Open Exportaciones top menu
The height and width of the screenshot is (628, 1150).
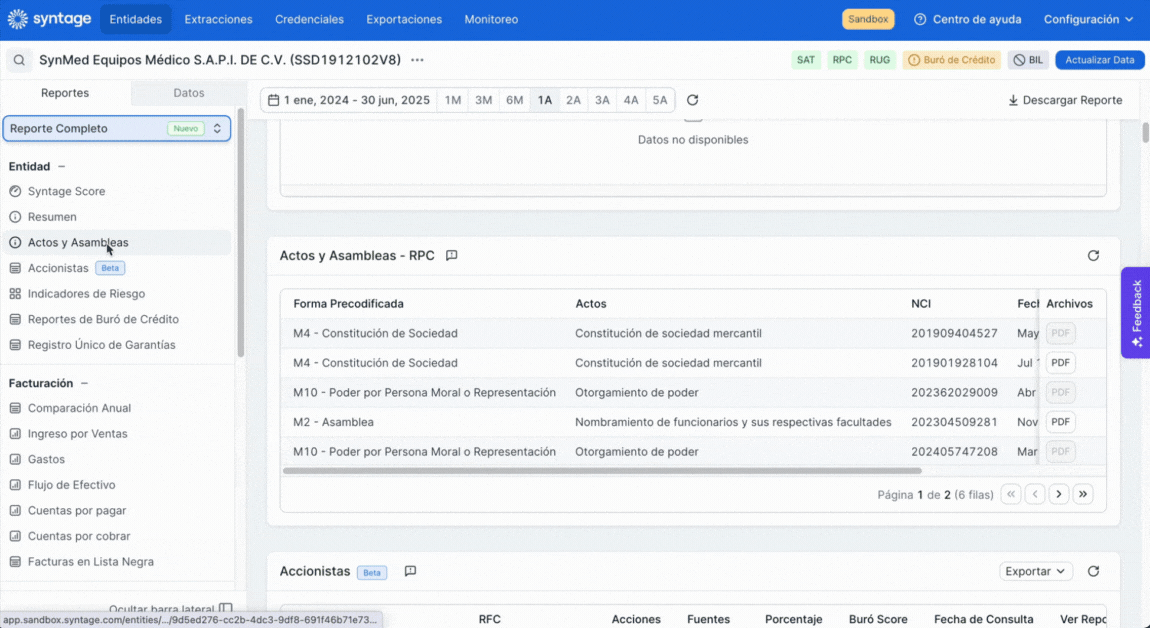(x=404, y=19)
